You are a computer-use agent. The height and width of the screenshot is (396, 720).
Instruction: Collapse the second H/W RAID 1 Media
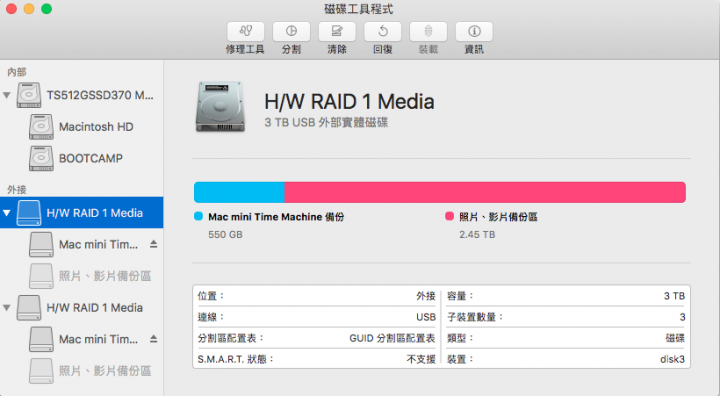tap(6, 308)
